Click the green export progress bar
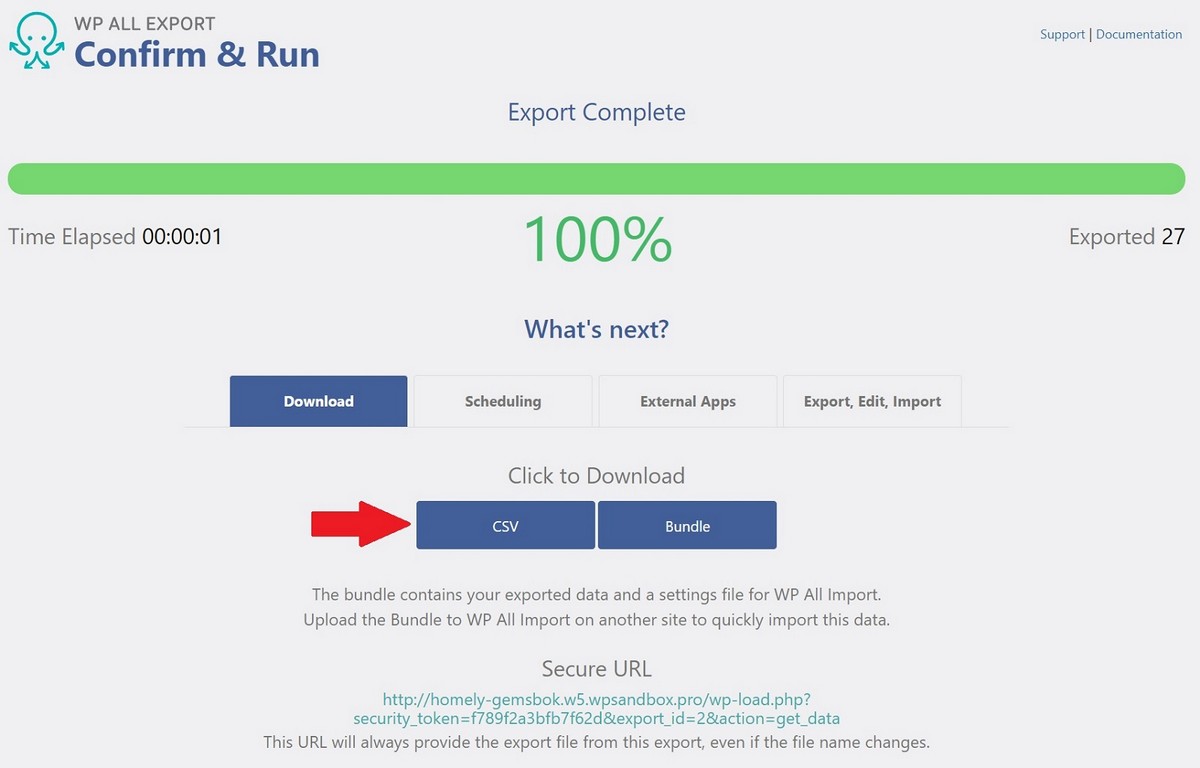This screenshot has width=1200, height=768. click(x=596, y=179)
